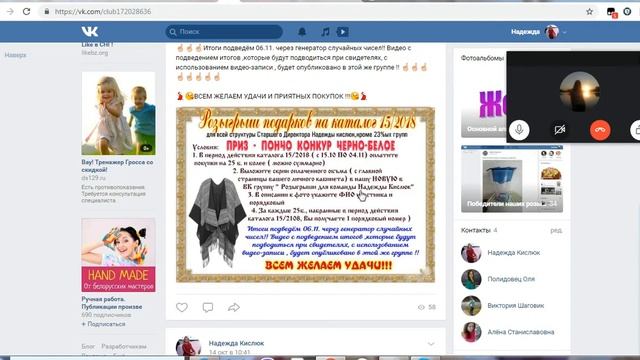Mute the microphone in the call window
Viewport: 640px width, 360px height.
point(519,130)
